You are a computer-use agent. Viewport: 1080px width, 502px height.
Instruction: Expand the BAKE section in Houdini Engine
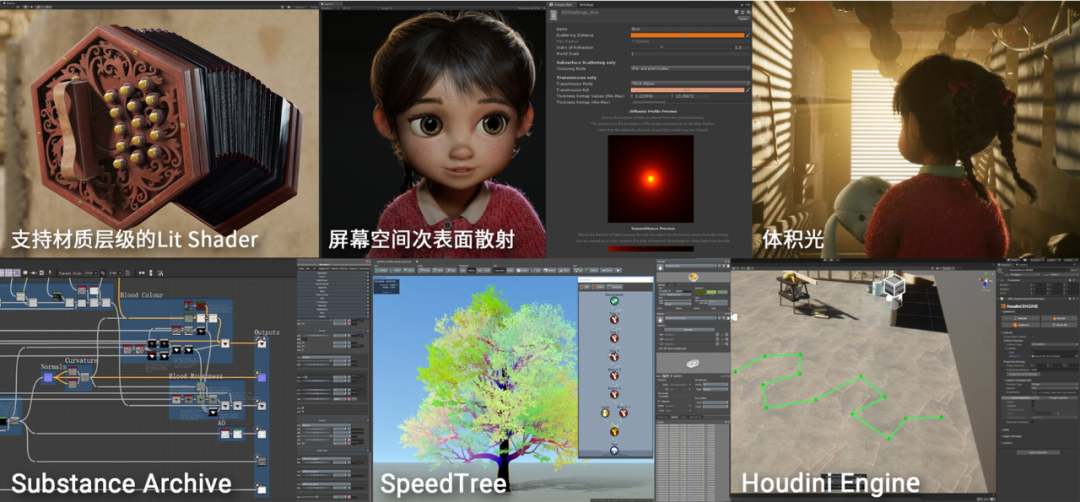click(1006, 430)
